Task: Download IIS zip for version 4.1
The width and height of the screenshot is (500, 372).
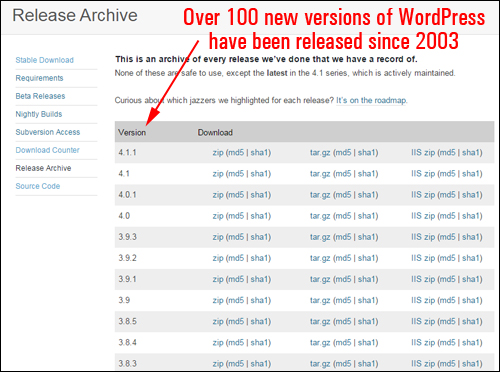Action: pyautogui.click(x=423, y=174)
